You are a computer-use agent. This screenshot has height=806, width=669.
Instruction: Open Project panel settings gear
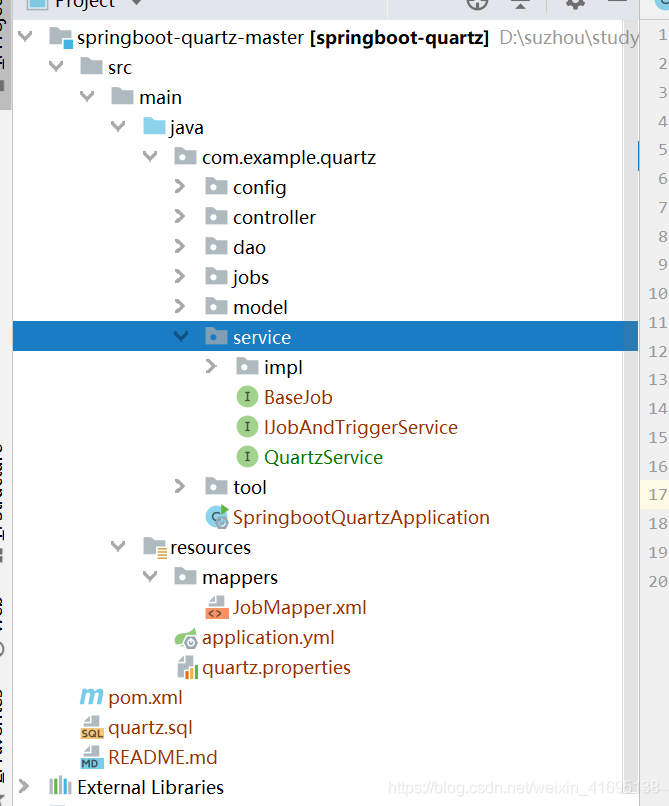point(575,4)
